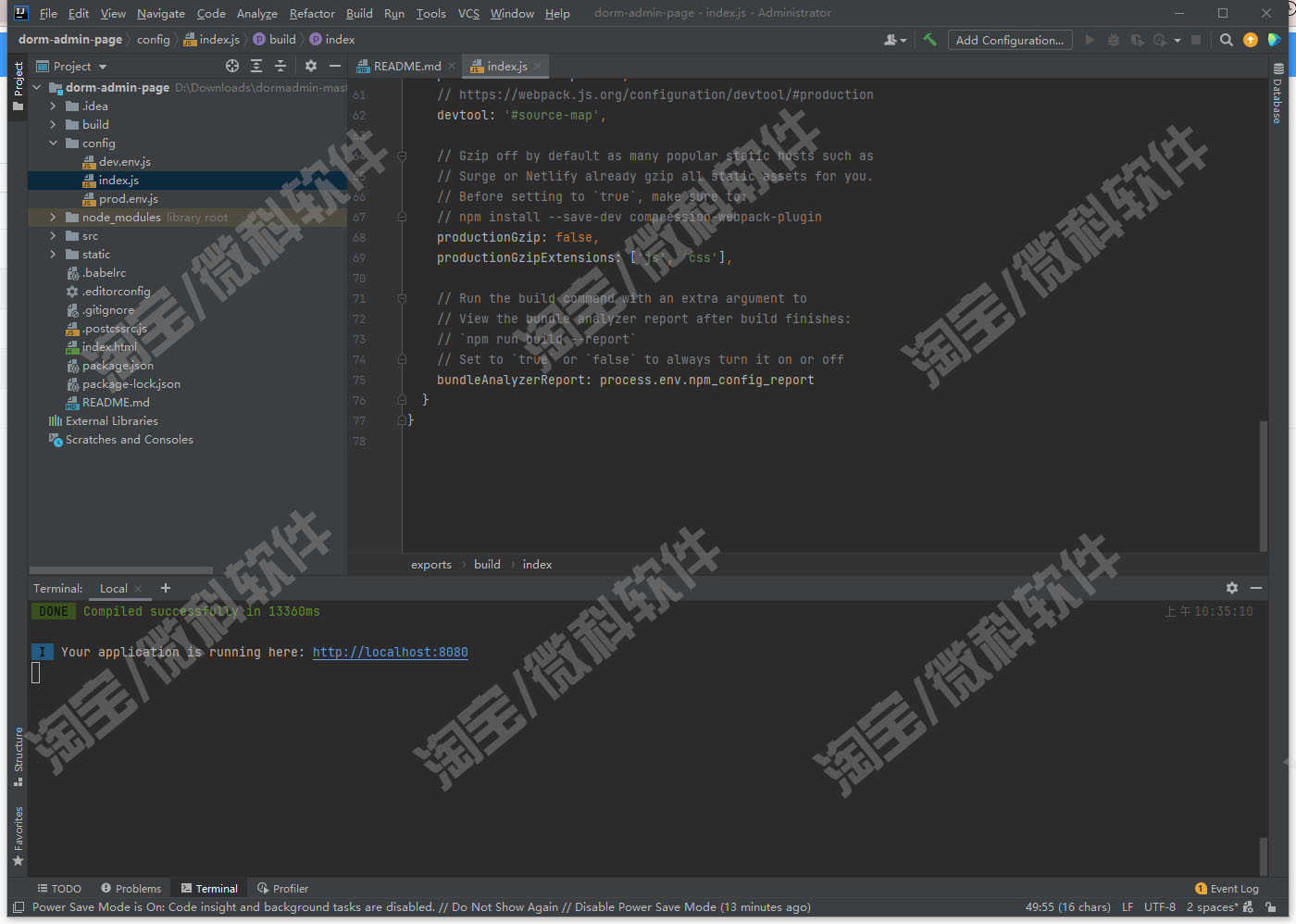This screenshot has width=1296, height=924.
Task: Open the user account icon menu
Action: coord(894,40)
